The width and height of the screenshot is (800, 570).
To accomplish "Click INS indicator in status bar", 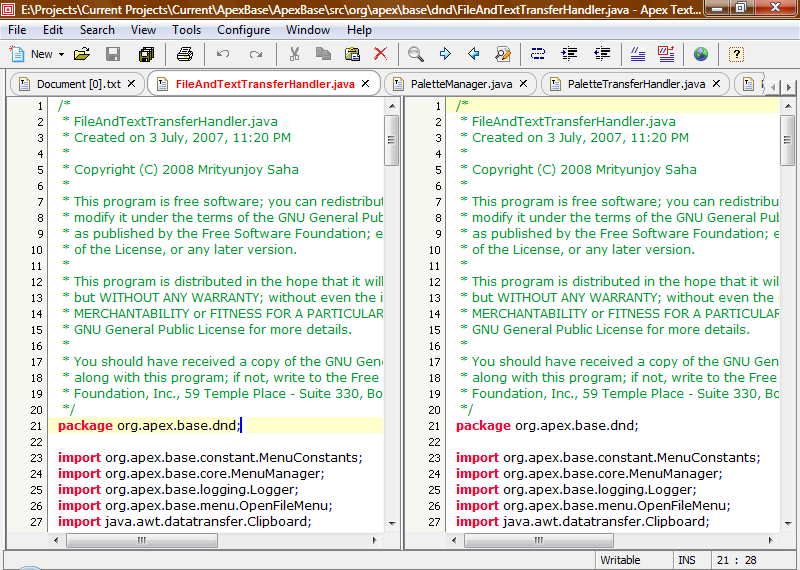I will (687, 560).
